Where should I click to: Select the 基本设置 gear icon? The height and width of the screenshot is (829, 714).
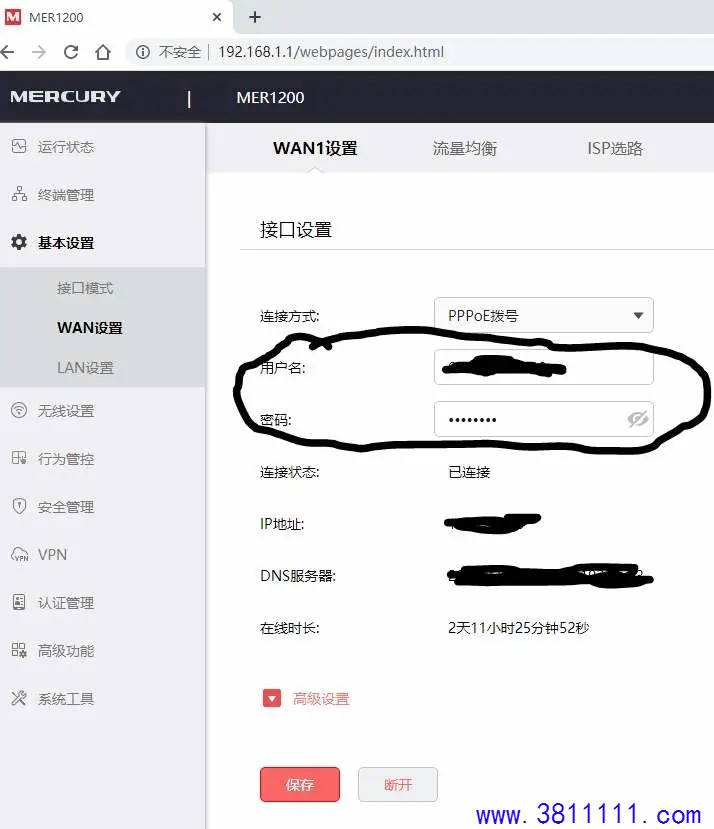(x=19, y=242)
